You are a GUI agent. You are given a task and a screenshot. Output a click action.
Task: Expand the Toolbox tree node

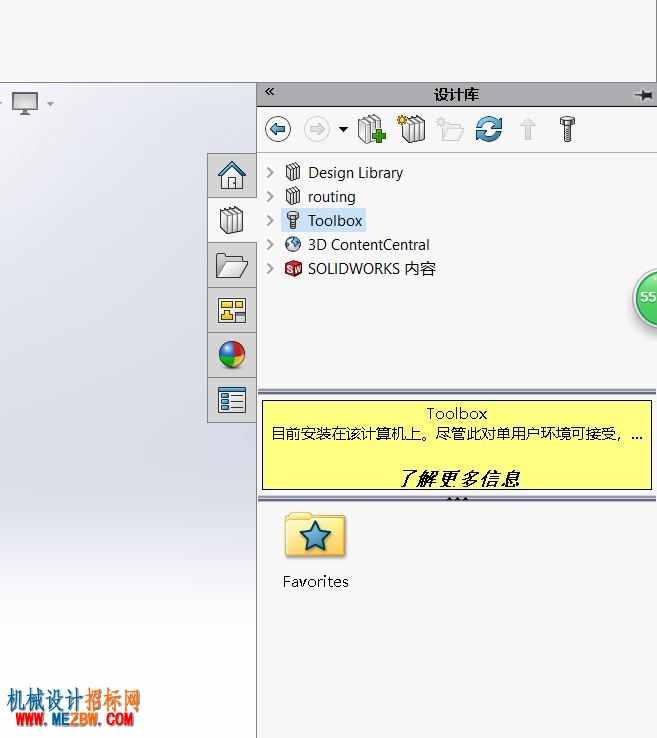[x=270, y=220]
